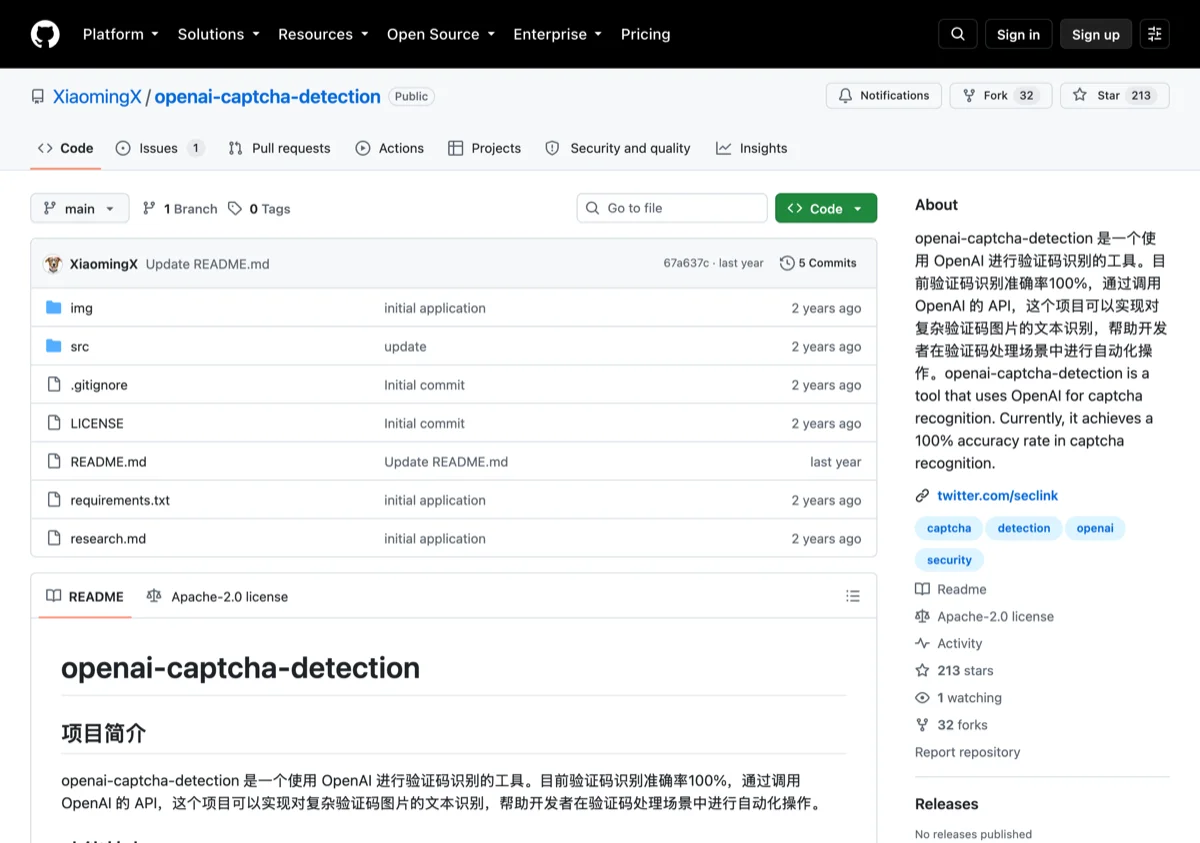Screen dimensions: 1200x843
Task: Open the 5 Commits history link
Action: (818, 263)
